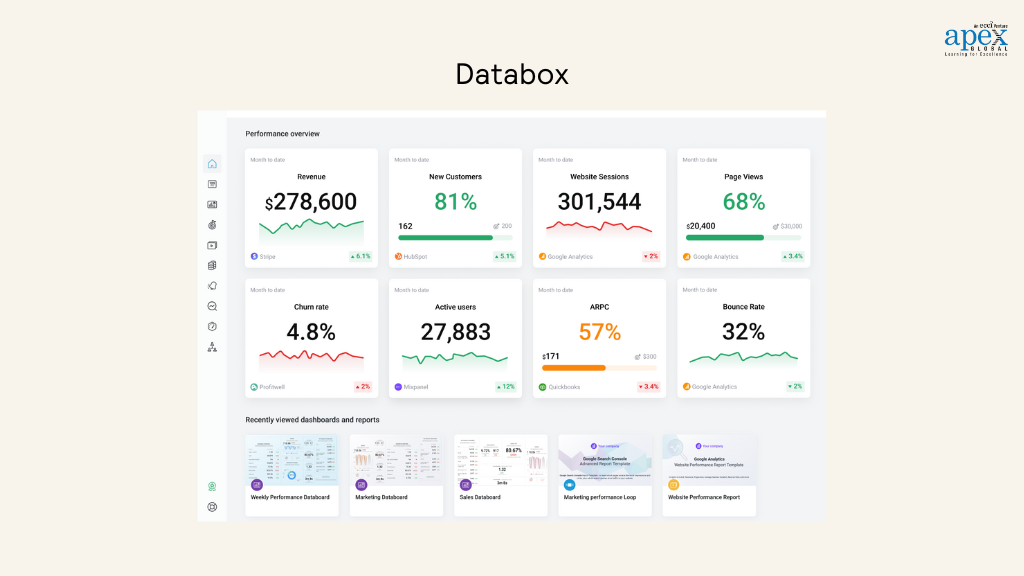Click the Quickbooks icon on ARPC card

542,387
